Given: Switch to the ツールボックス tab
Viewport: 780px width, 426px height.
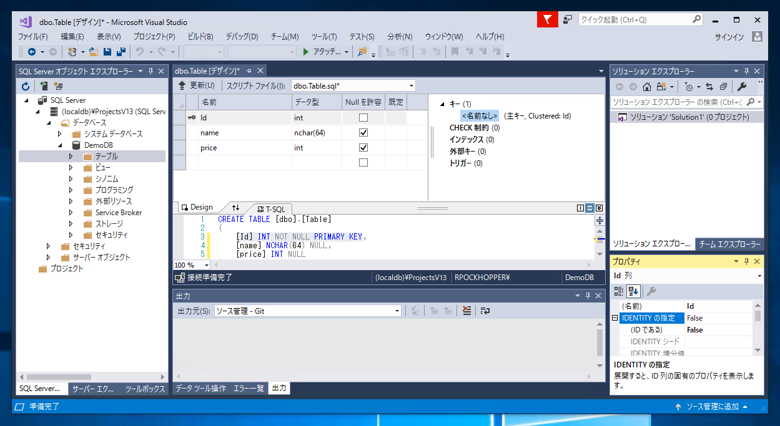Looking at the screenshot, I should 145,389.
